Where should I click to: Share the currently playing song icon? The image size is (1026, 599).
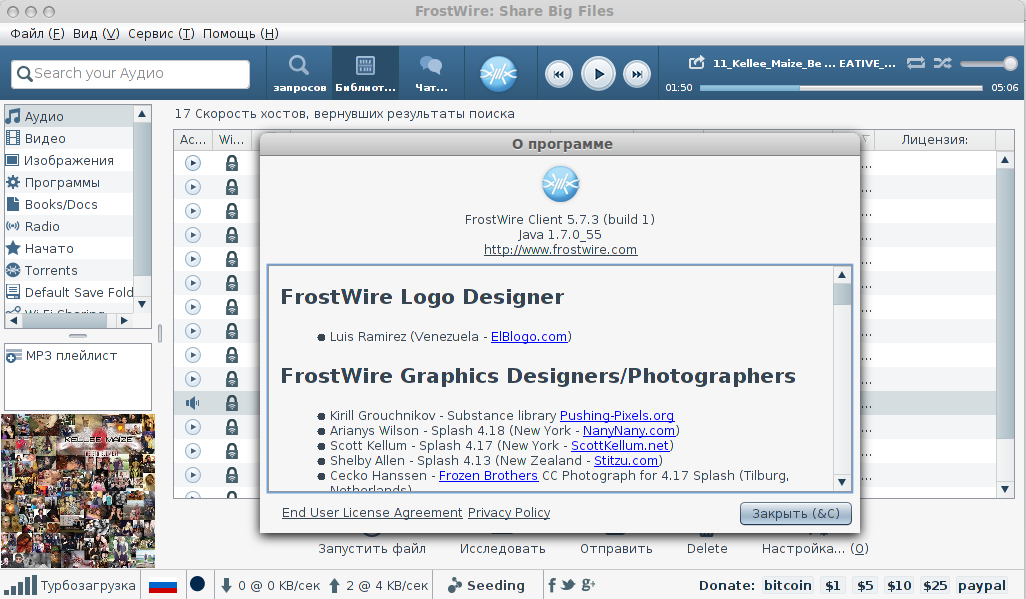pyautogui.click(x=696, y=63)
